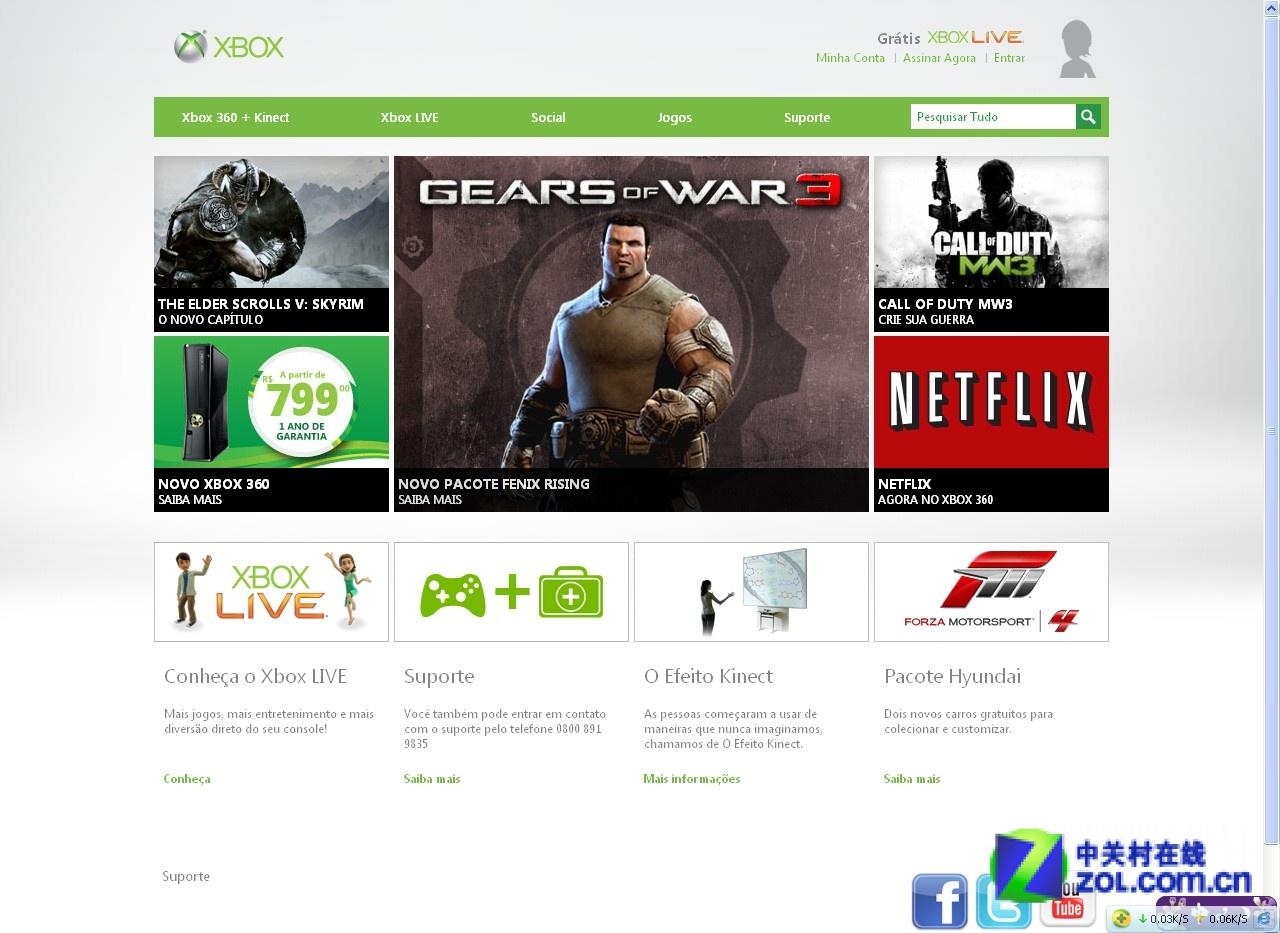Click the controller plus first-aid support image
The image size is (1280, 933).
tap(511, 592)
